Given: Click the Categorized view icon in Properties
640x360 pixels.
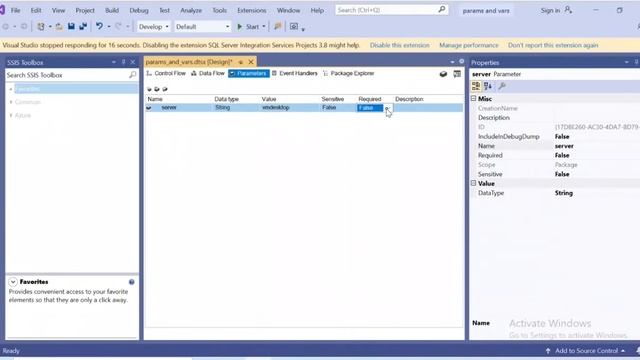Looking at the screenshot, I should click(x=476, y=86).
